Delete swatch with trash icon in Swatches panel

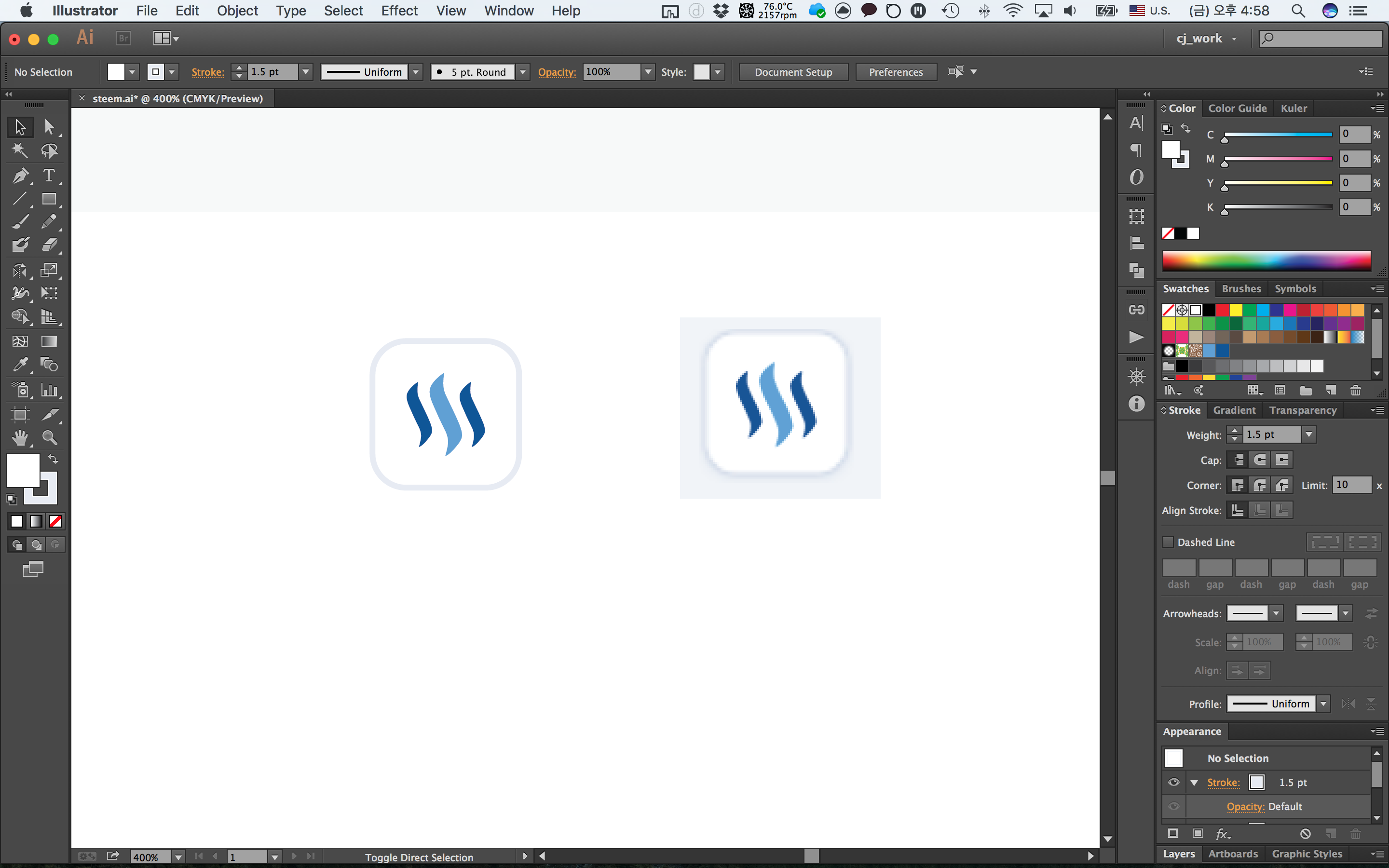[1356, 391]
